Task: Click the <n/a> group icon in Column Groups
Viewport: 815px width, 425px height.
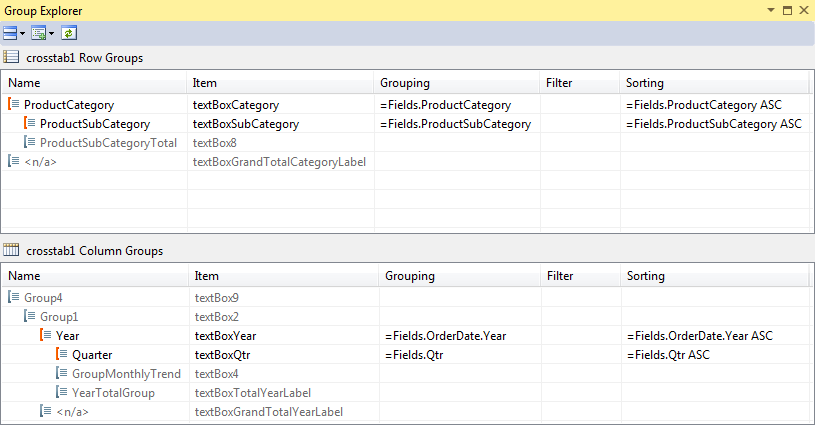Action: click(x=46, y=411)
